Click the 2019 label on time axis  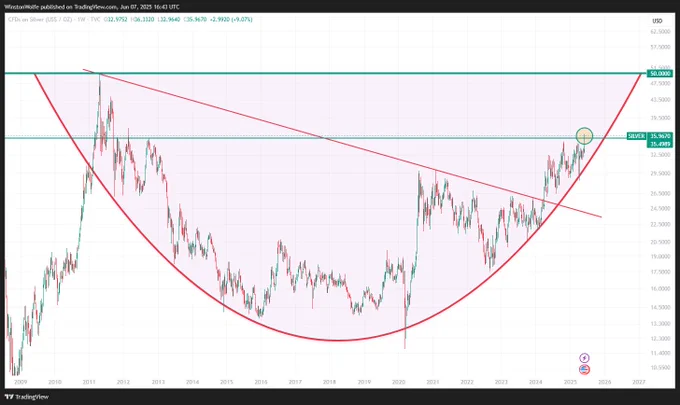tap(364, 382)
